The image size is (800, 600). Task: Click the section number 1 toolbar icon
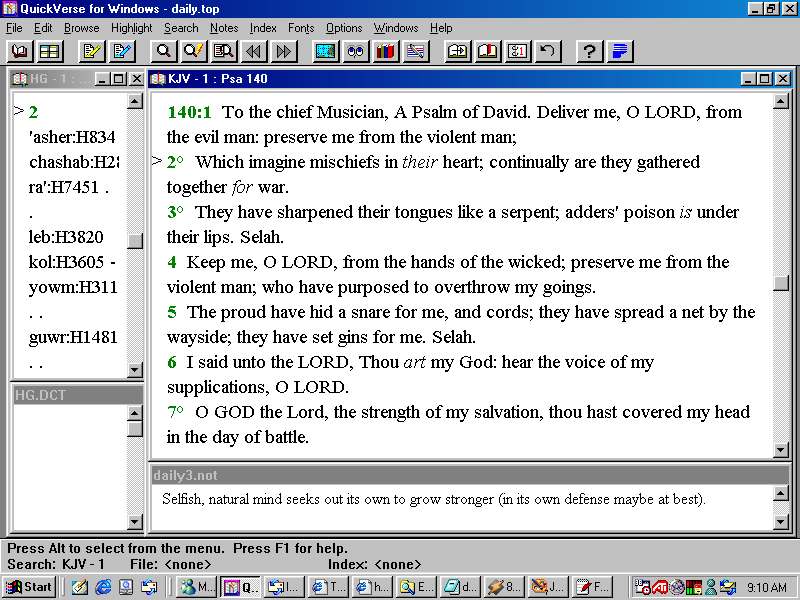tap(518, 51)
